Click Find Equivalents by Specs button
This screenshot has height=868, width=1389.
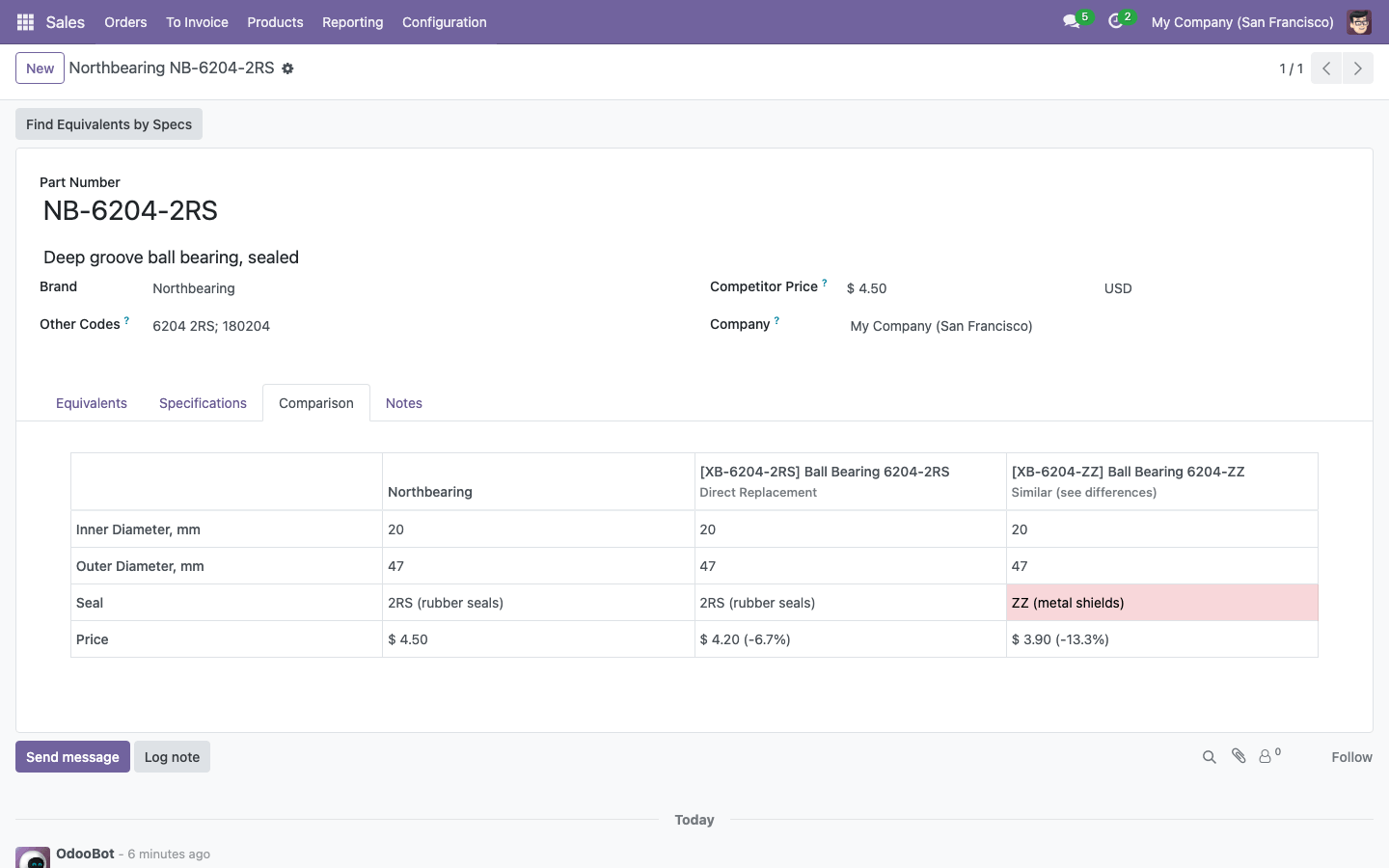109,124
